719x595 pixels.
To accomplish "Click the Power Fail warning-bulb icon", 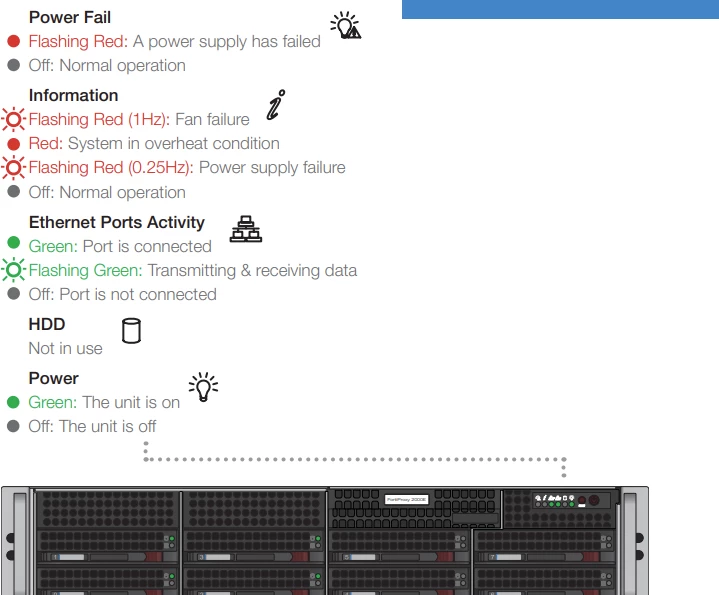I will click(346, 26).
